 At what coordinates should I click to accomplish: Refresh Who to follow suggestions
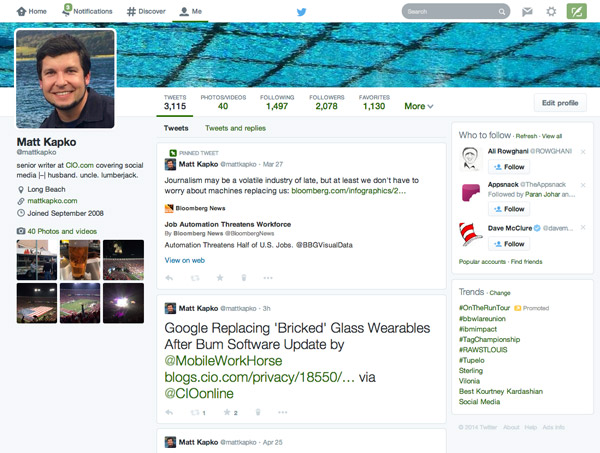[x=526, y=136]
